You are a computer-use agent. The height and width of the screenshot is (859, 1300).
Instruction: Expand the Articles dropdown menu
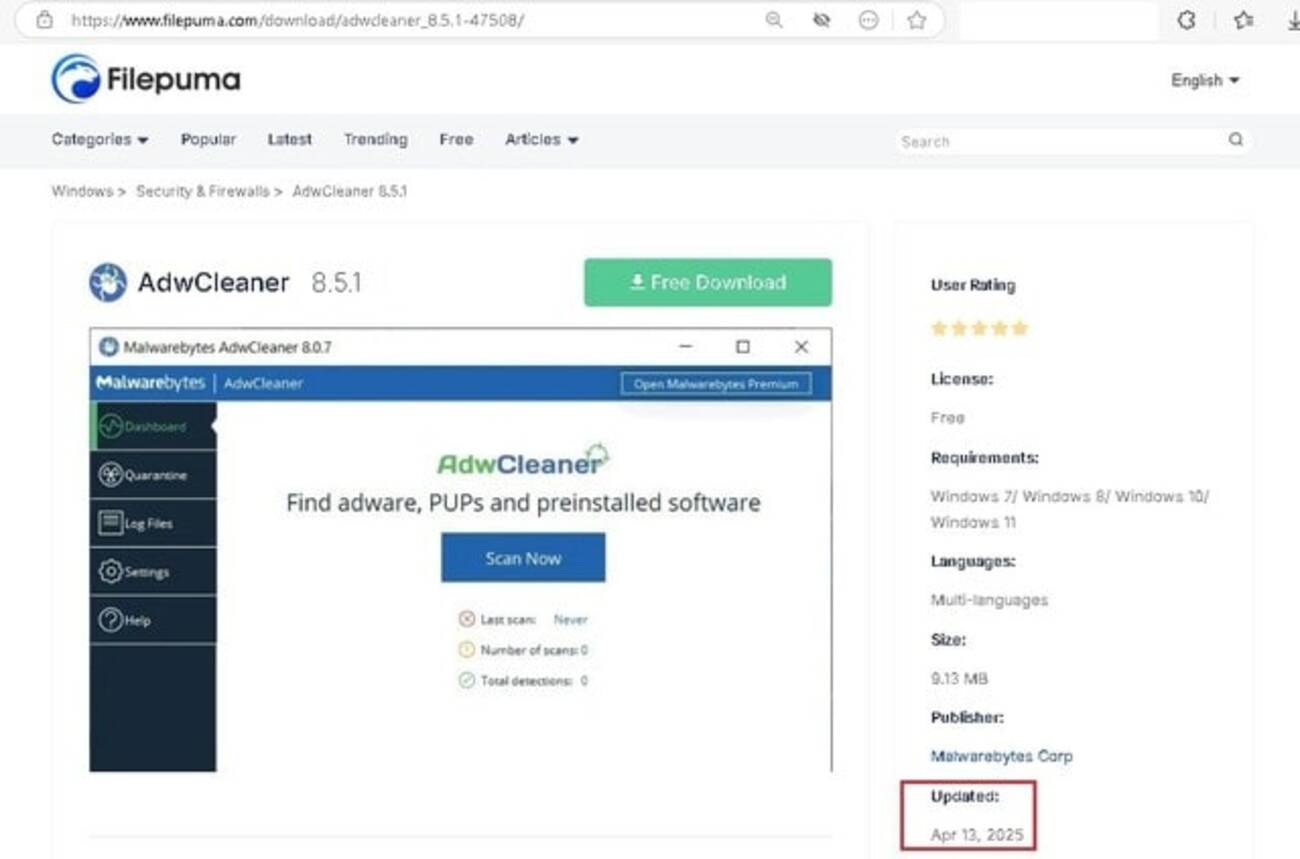click(542, 140)
